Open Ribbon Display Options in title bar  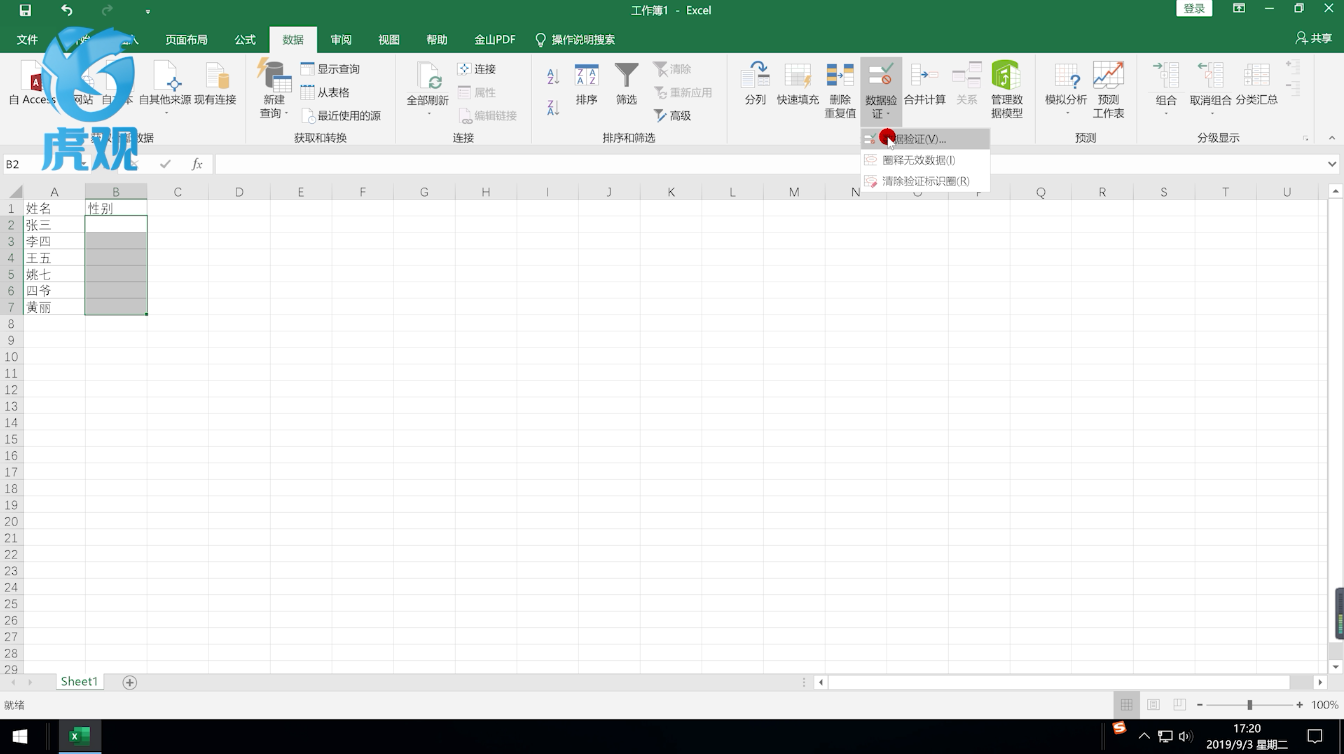point(1239,9)
